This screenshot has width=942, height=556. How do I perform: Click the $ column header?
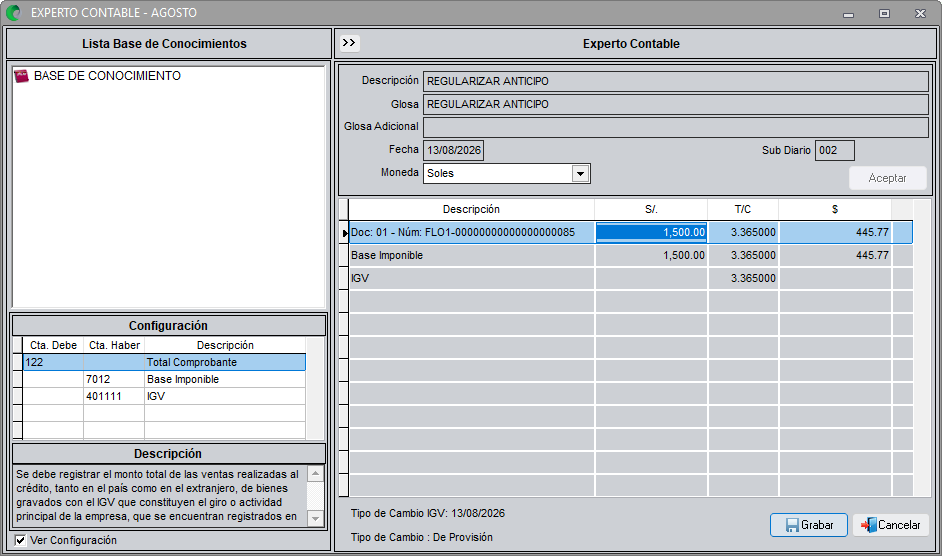pos(835,209)
